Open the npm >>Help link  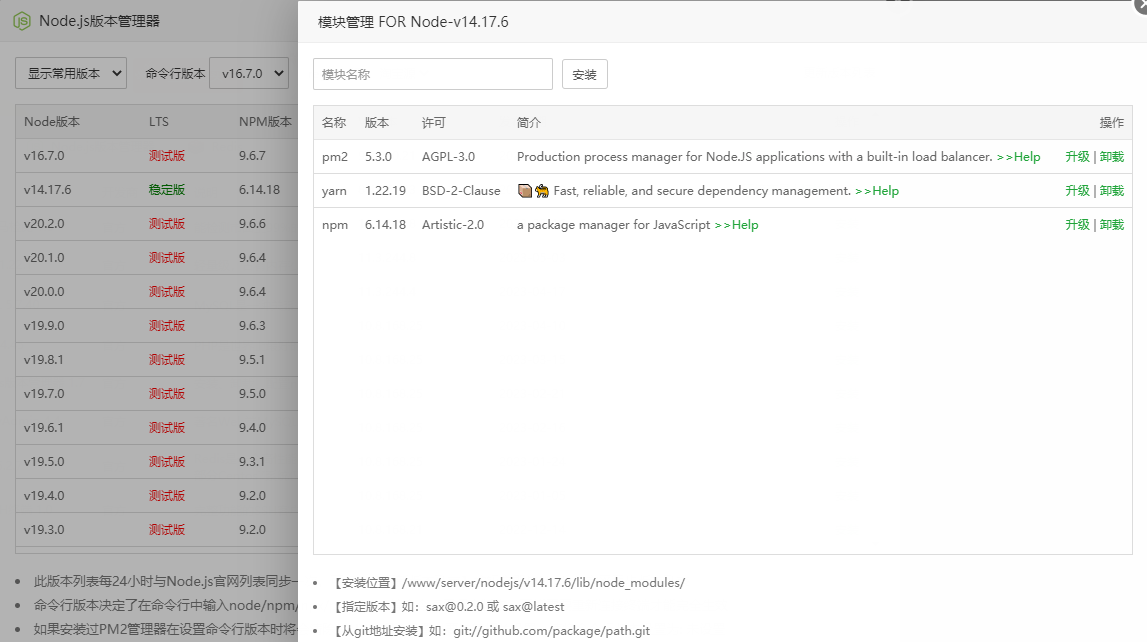736,225
